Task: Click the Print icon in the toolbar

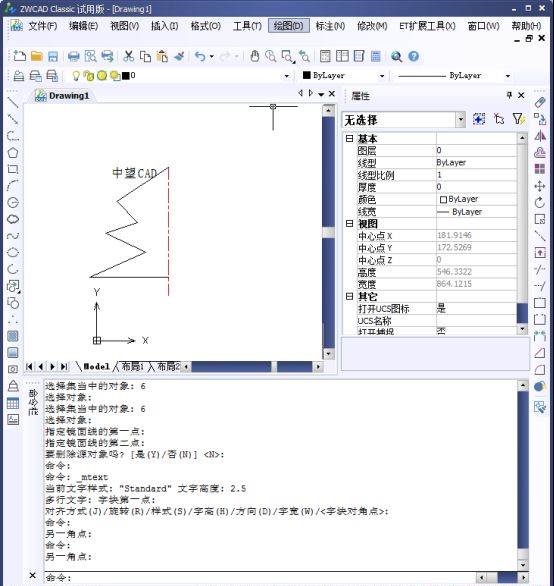Action: 74,56
